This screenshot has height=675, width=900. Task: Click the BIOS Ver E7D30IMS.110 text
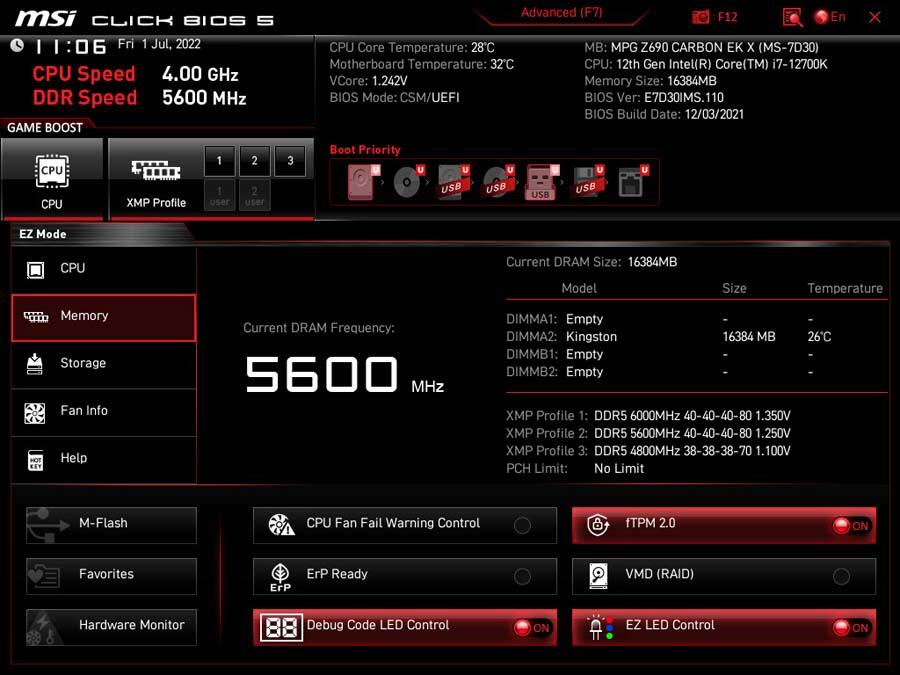[654, 98]
